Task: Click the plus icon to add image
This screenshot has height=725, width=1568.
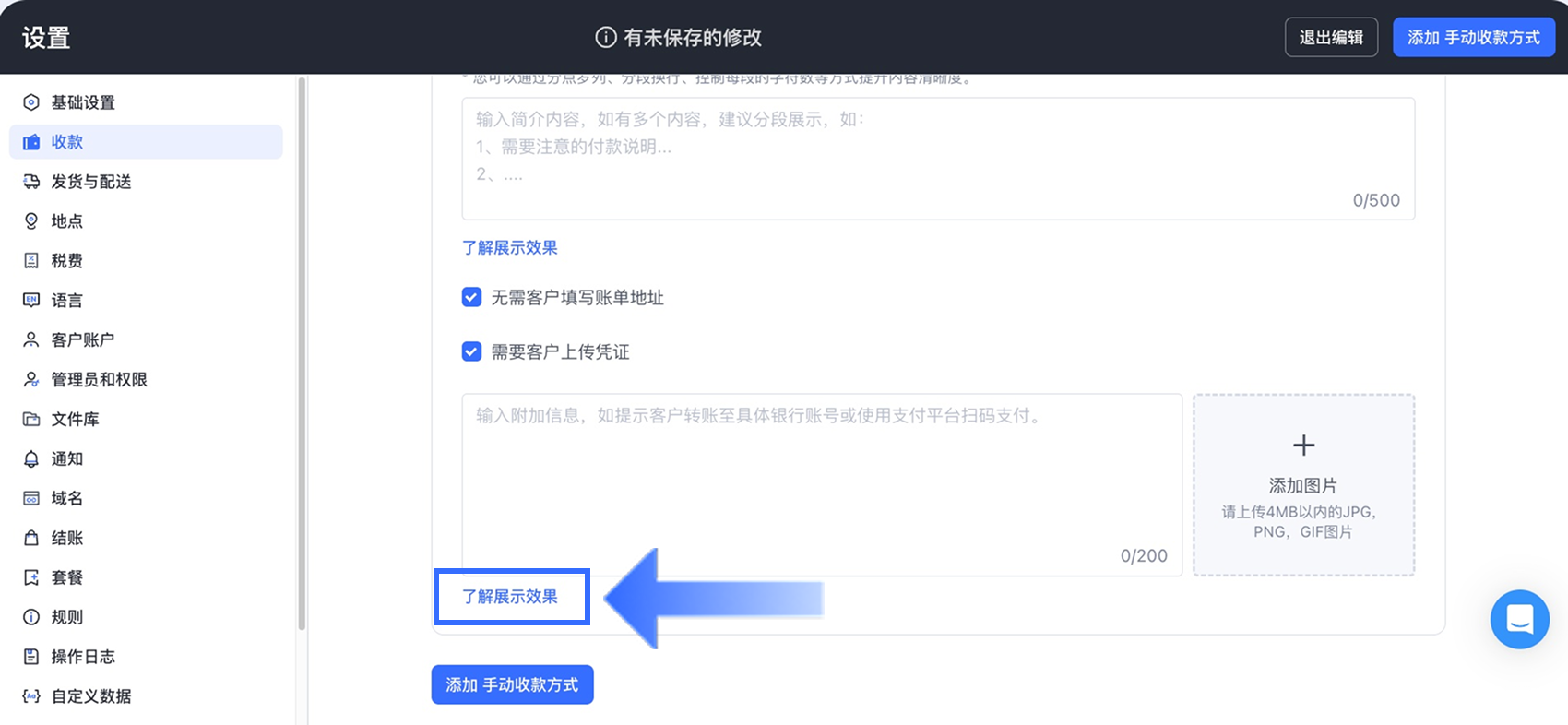Action: [x=1303, y=446]
